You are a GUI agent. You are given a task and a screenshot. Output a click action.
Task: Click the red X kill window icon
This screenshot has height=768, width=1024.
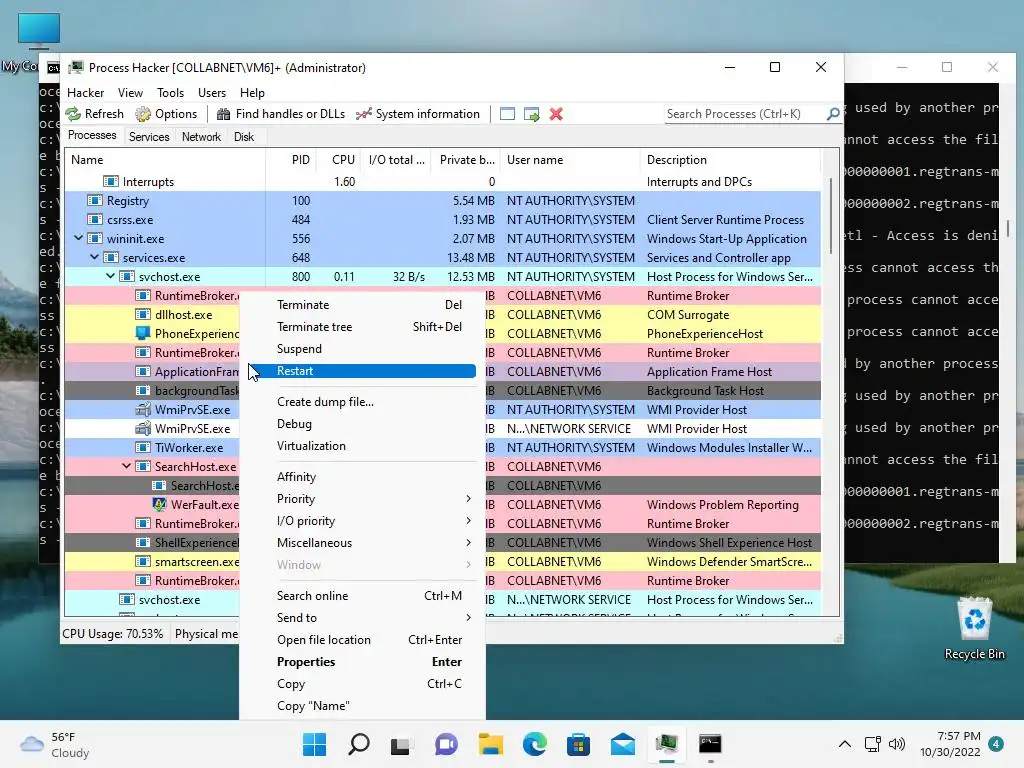click(x=556, y=114)
